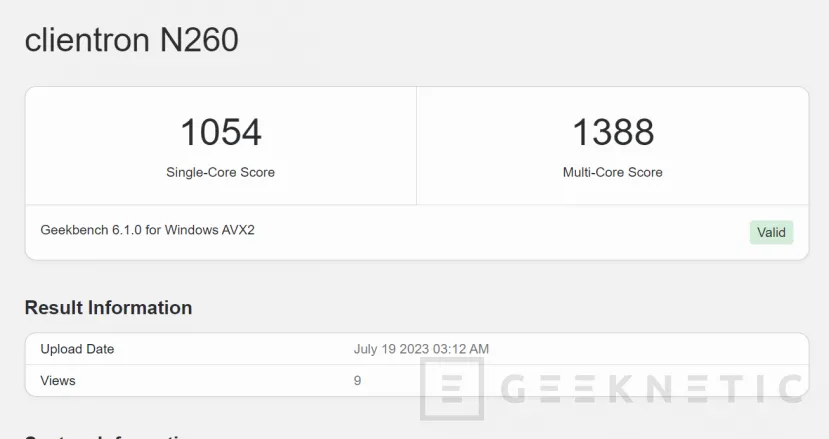Click the Result Information heading
This screenshot has height=439, width=829.
tap(108, 307)
